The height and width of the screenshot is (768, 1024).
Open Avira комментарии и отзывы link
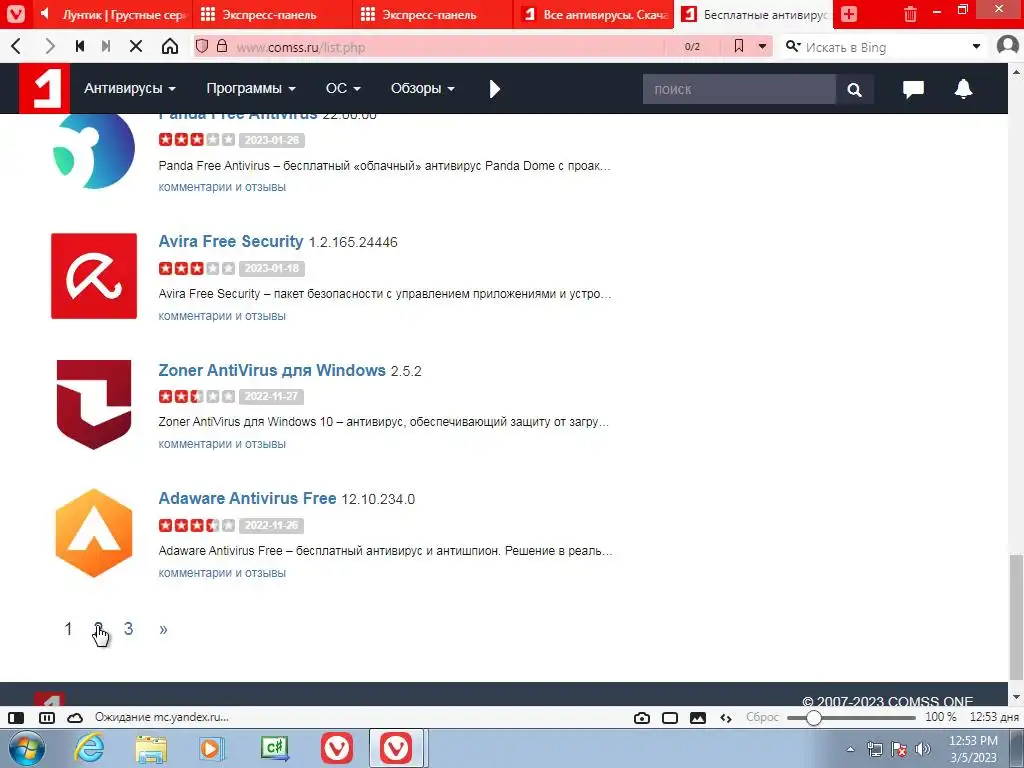222,315
